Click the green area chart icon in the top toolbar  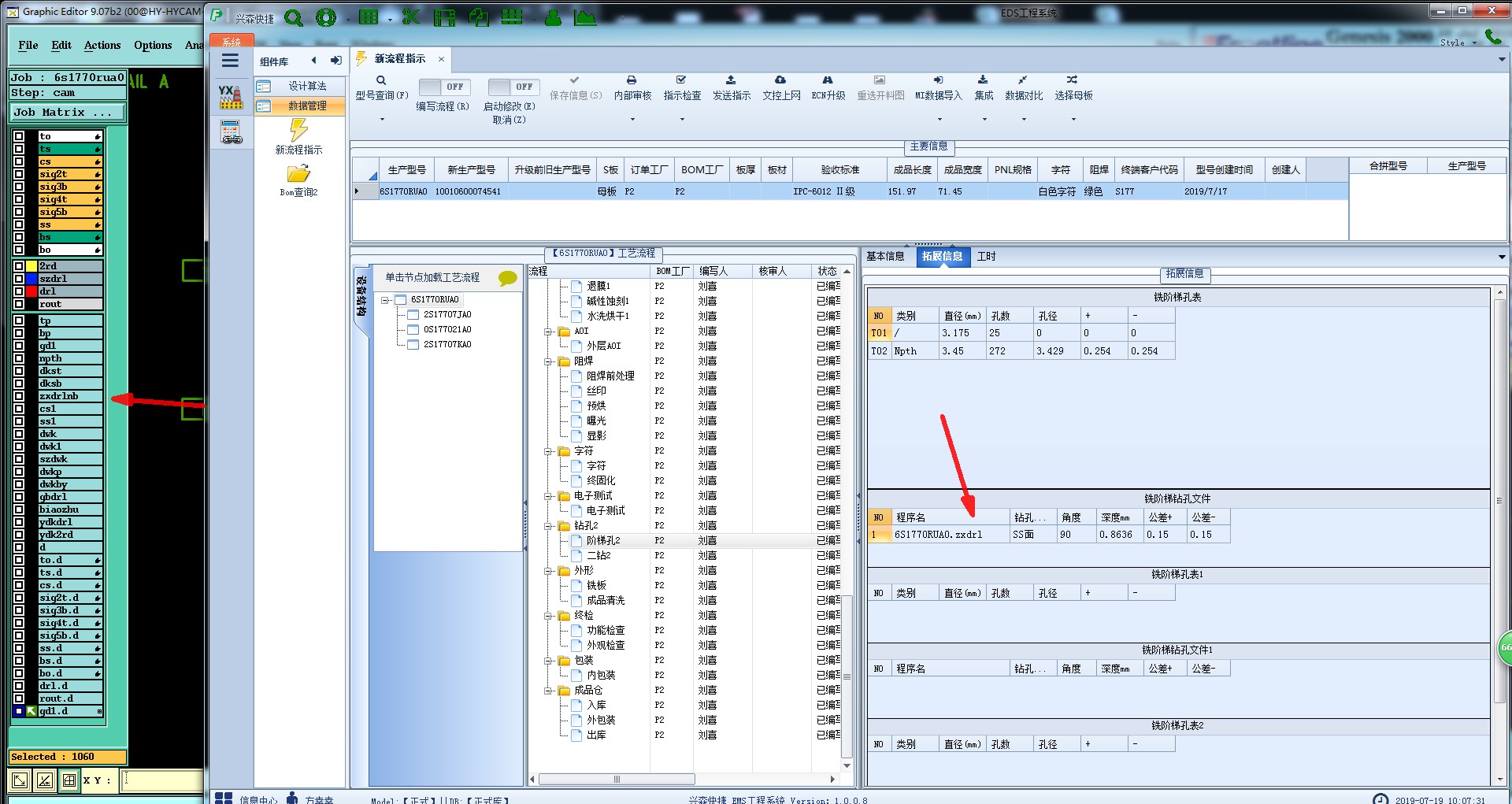(x=585, y=17)
